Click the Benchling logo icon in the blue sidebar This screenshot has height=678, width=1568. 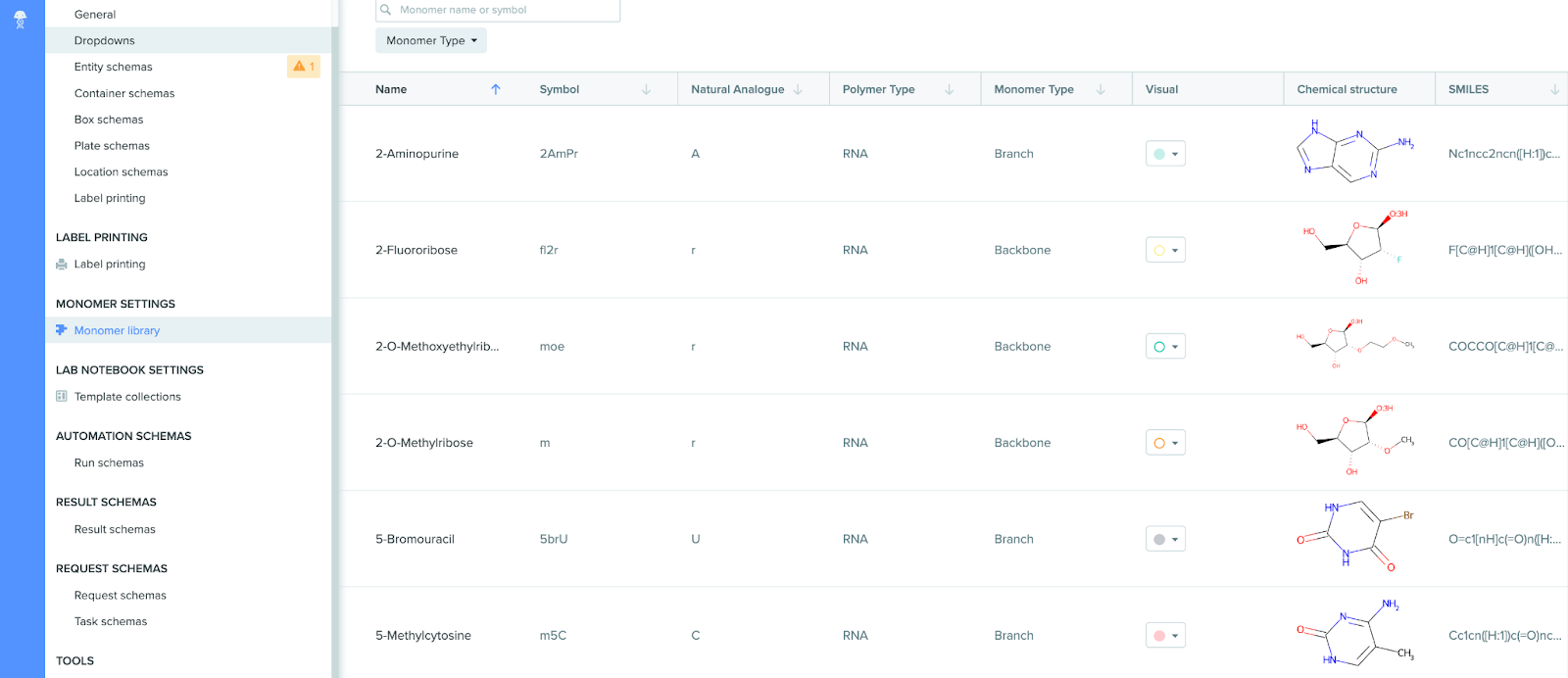click(x=20, y=20)
